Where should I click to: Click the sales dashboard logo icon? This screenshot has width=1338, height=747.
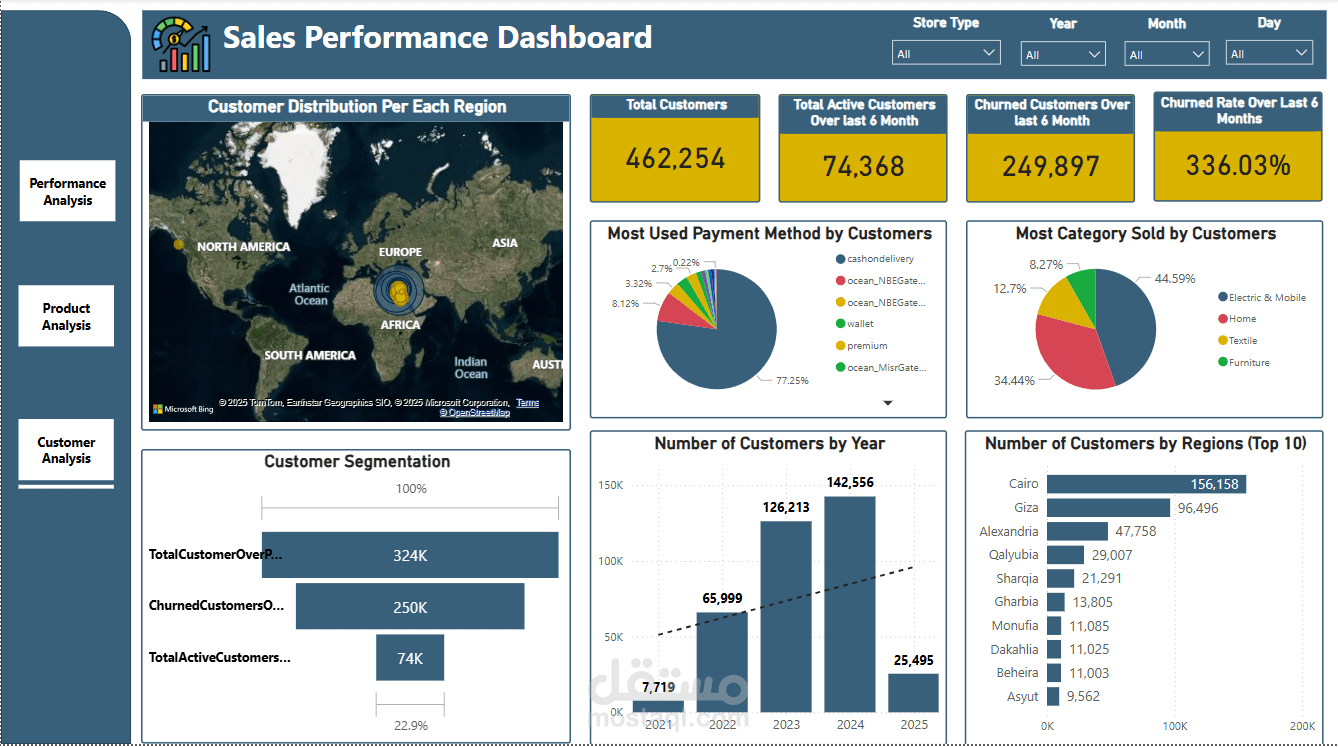click(181, 44)
